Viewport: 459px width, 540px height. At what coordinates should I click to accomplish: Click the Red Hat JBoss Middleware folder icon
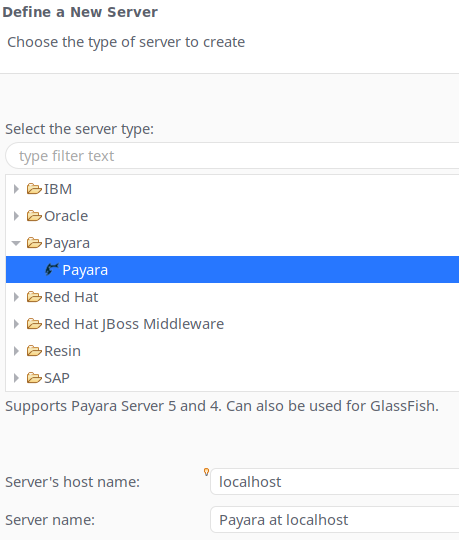click(34, 324)
